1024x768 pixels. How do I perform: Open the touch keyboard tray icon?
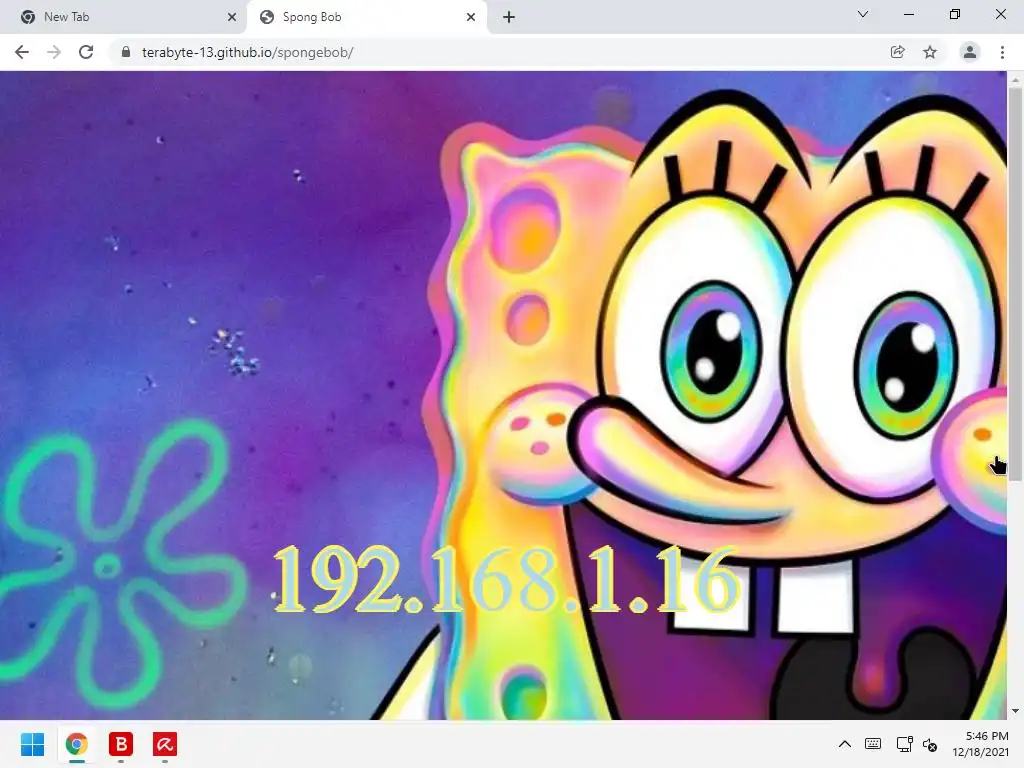873,744
